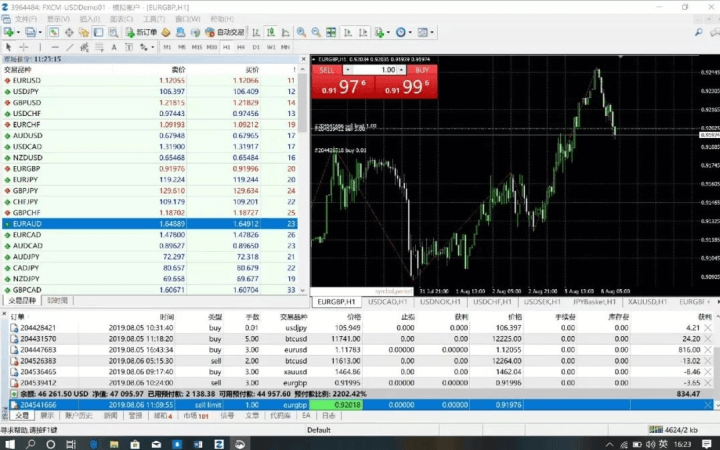Open the 文件(F) menu
The width and height of the screenshot is (720, 450).
point(26,19)
